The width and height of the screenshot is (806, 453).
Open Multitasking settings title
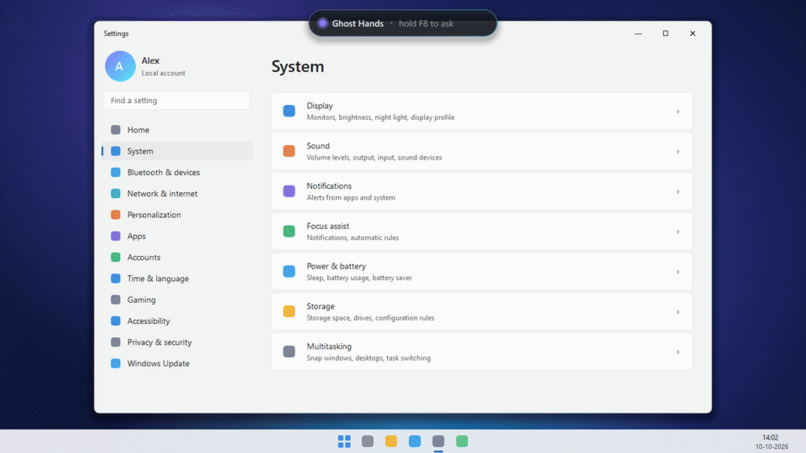(x=329, y=346)
